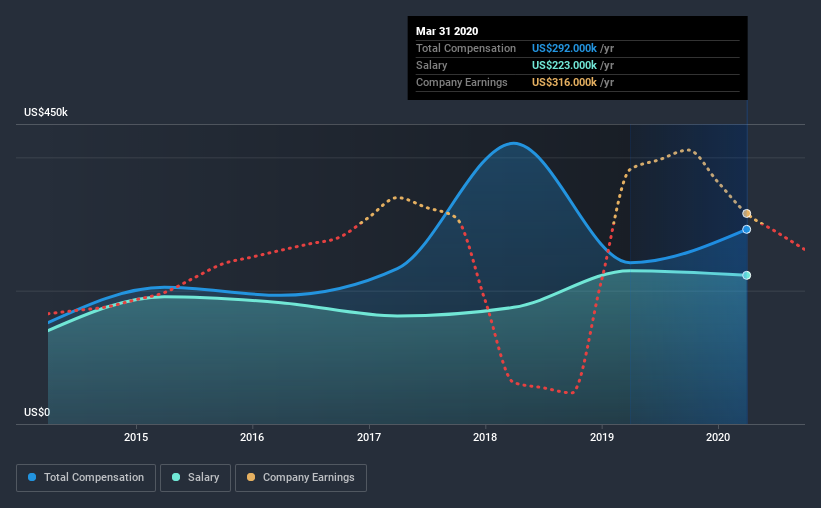Click the orange Company Earnings data point marker
Screen dimensions: 821x508
[x=747, y=214]
